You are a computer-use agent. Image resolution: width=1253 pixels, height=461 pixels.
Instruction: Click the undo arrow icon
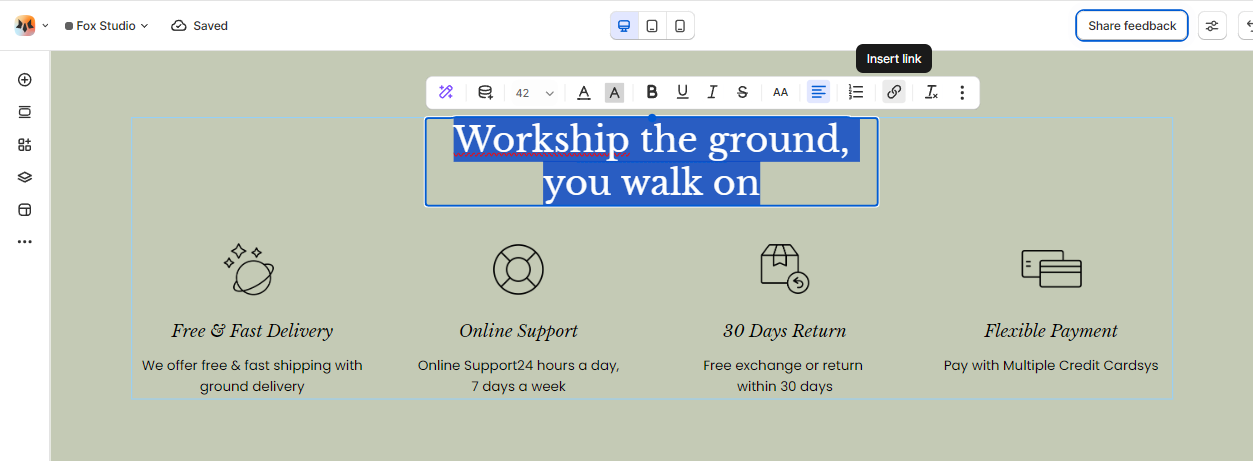[x=1246, y=26]
